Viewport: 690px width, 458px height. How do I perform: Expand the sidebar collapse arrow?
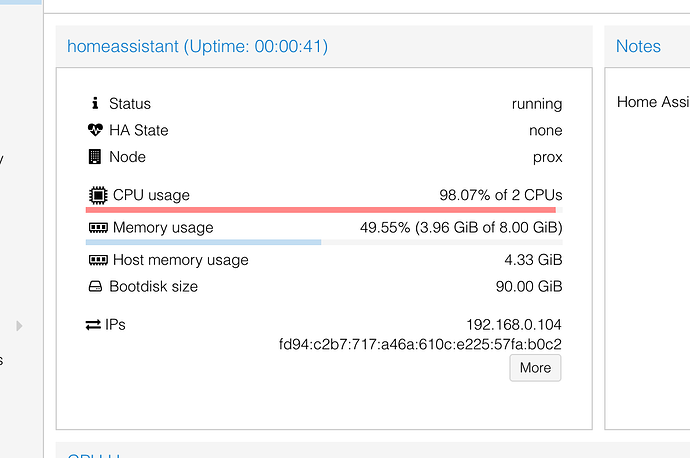19,326
